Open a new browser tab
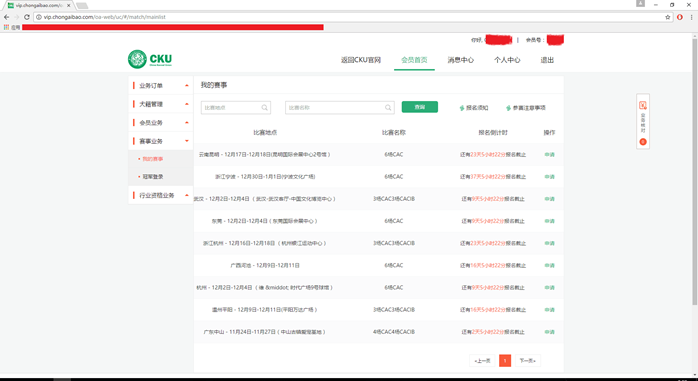This screenshot has height=381, width=698. [82, 5]
